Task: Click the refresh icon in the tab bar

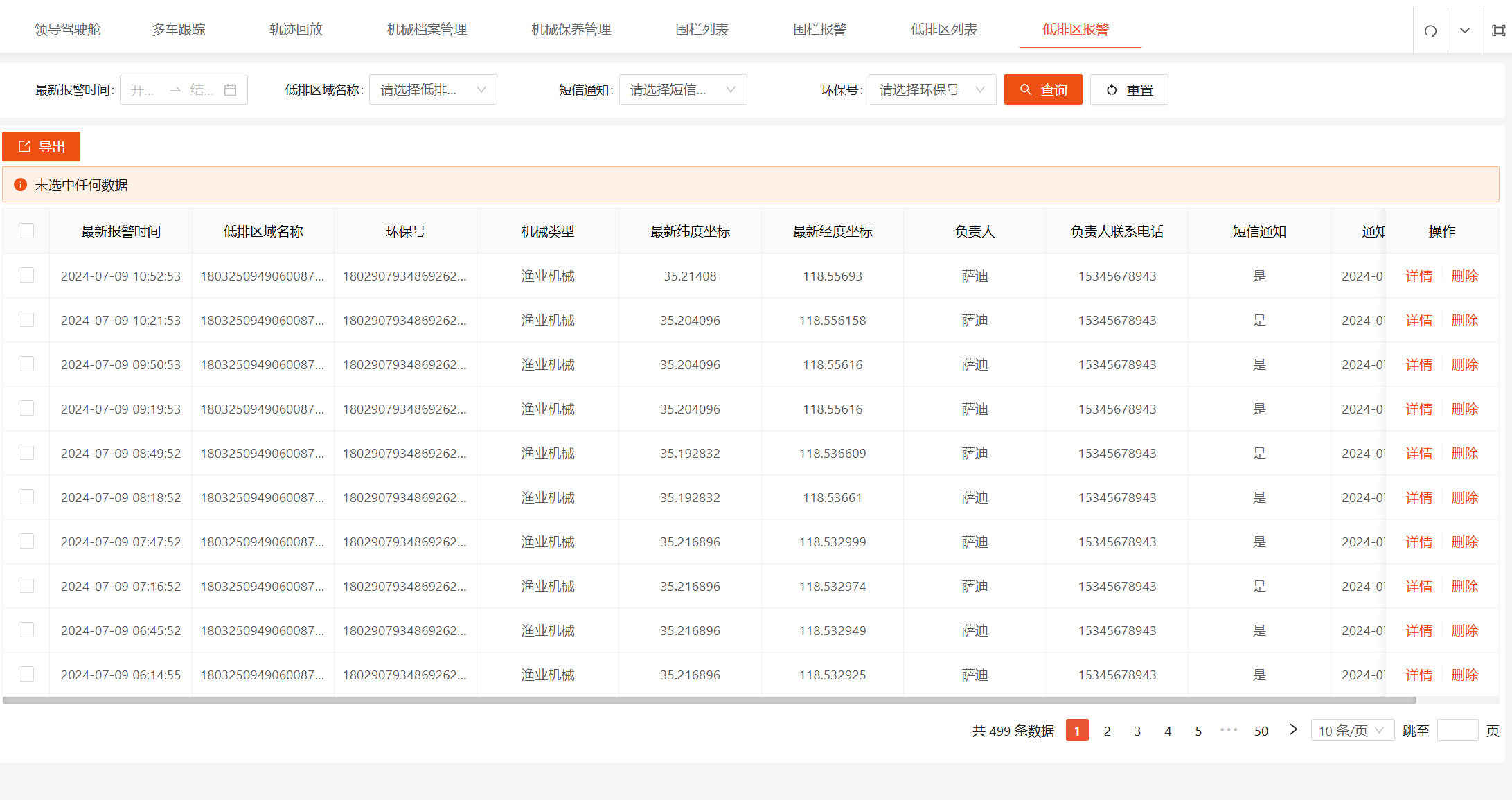Action: pyautogui.click(x=1430, y=30)
